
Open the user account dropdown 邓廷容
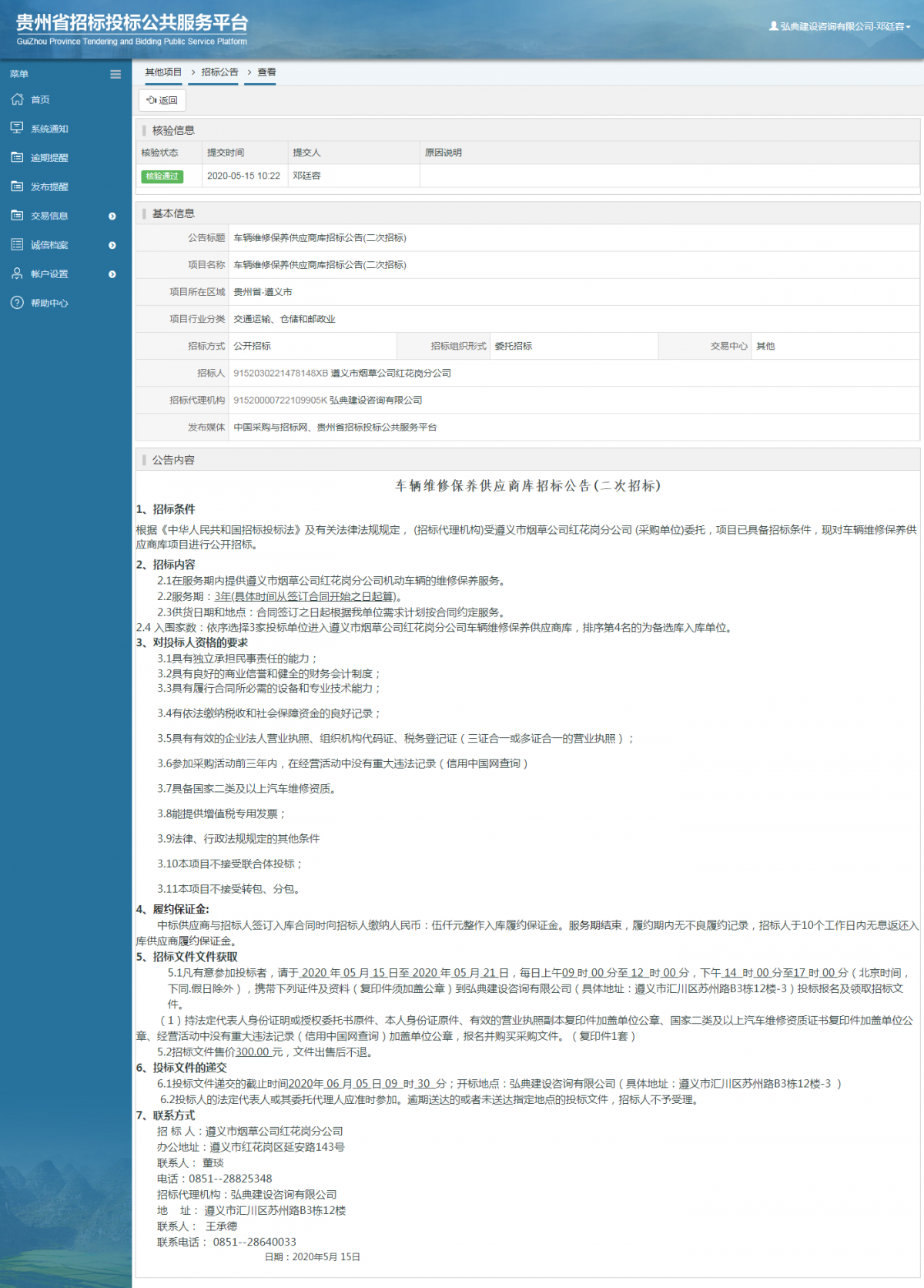840,26
